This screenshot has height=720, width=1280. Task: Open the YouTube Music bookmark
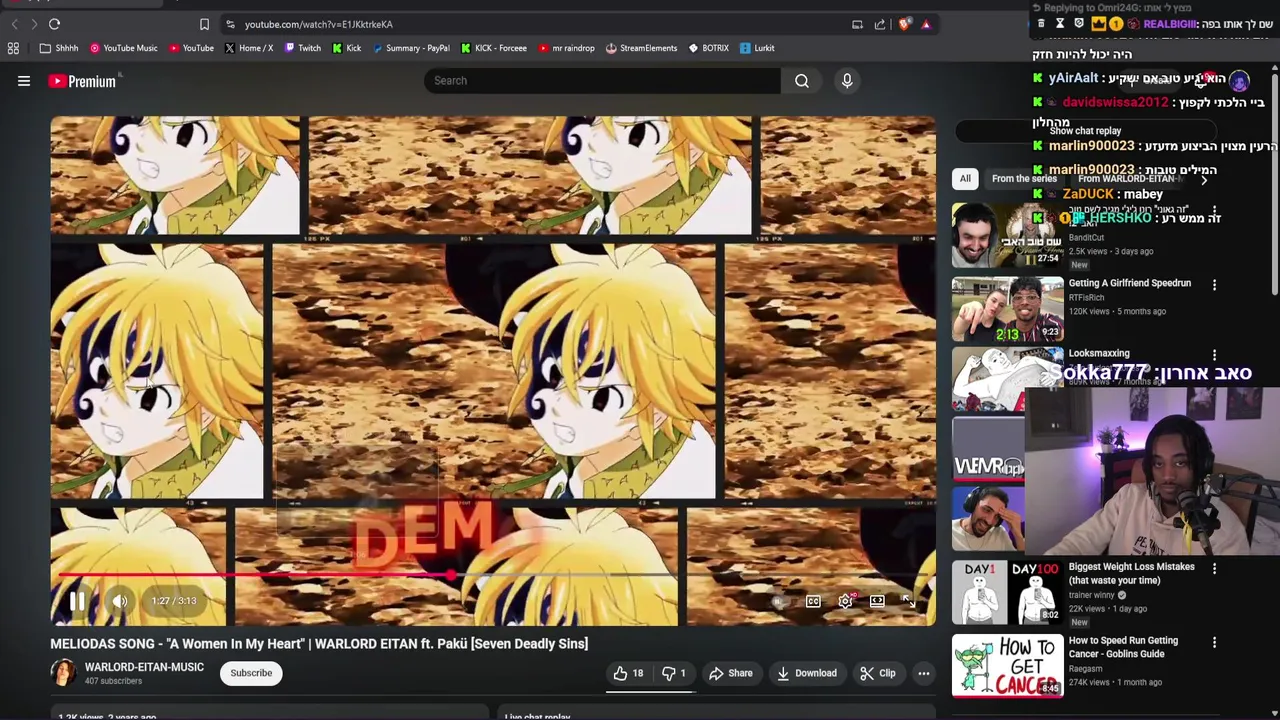(x=124, y=48)
